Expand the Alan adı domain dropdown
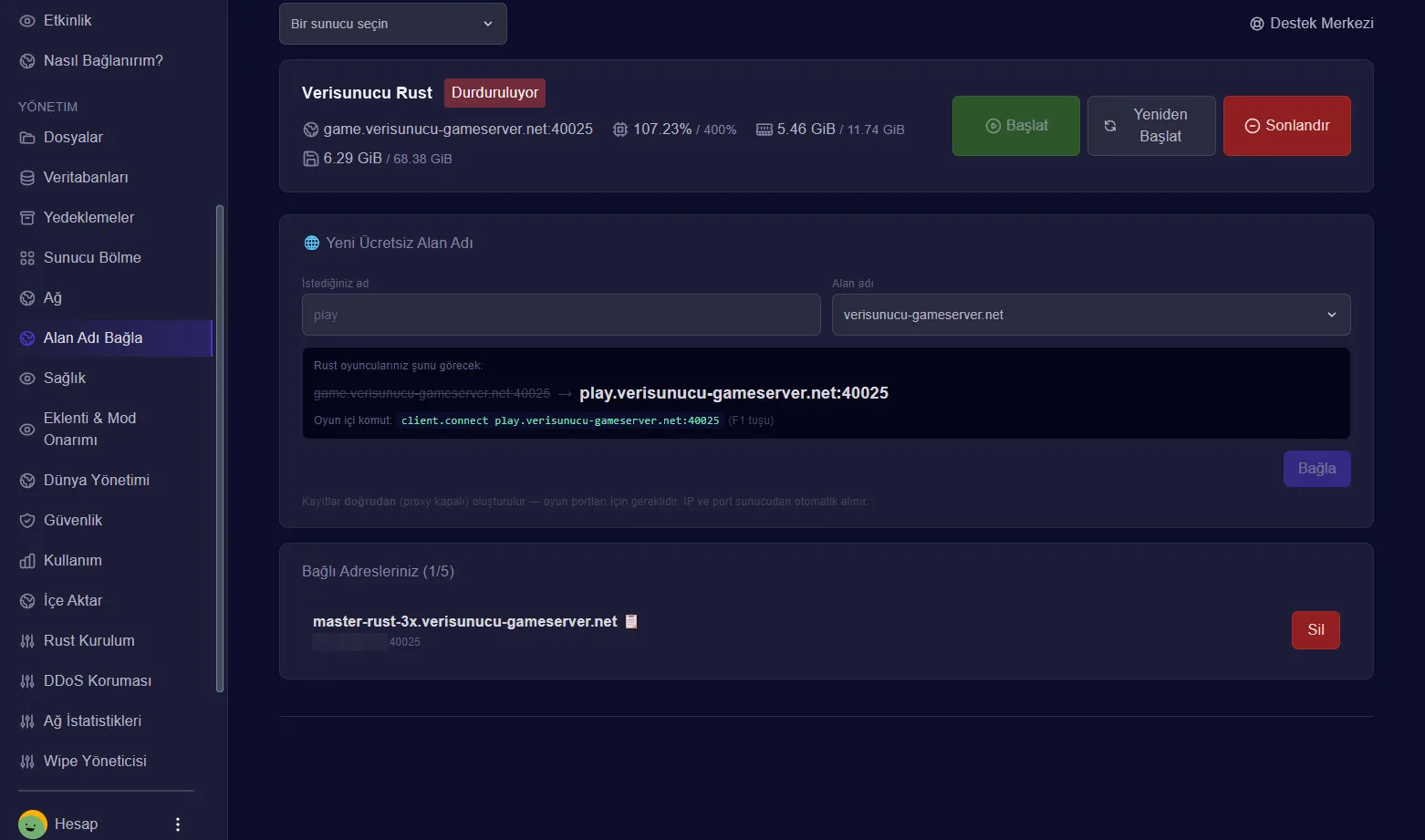Screen dimensions: 1425x840 coord(1091,315)
